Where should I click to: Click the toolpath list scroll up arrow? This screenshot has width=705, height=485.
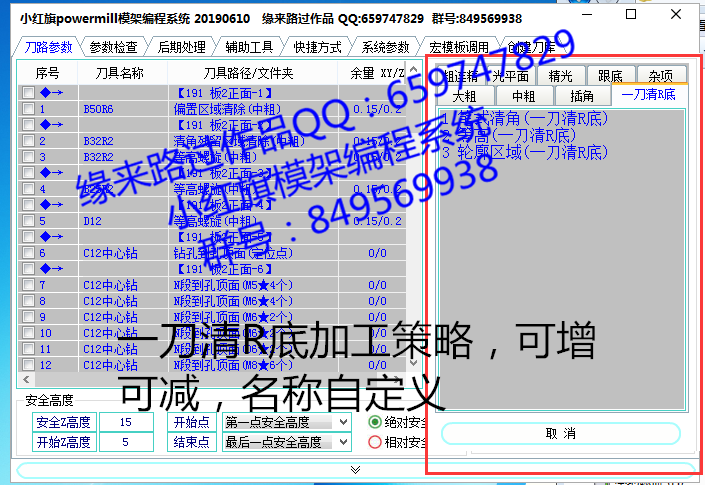[414, 69]
